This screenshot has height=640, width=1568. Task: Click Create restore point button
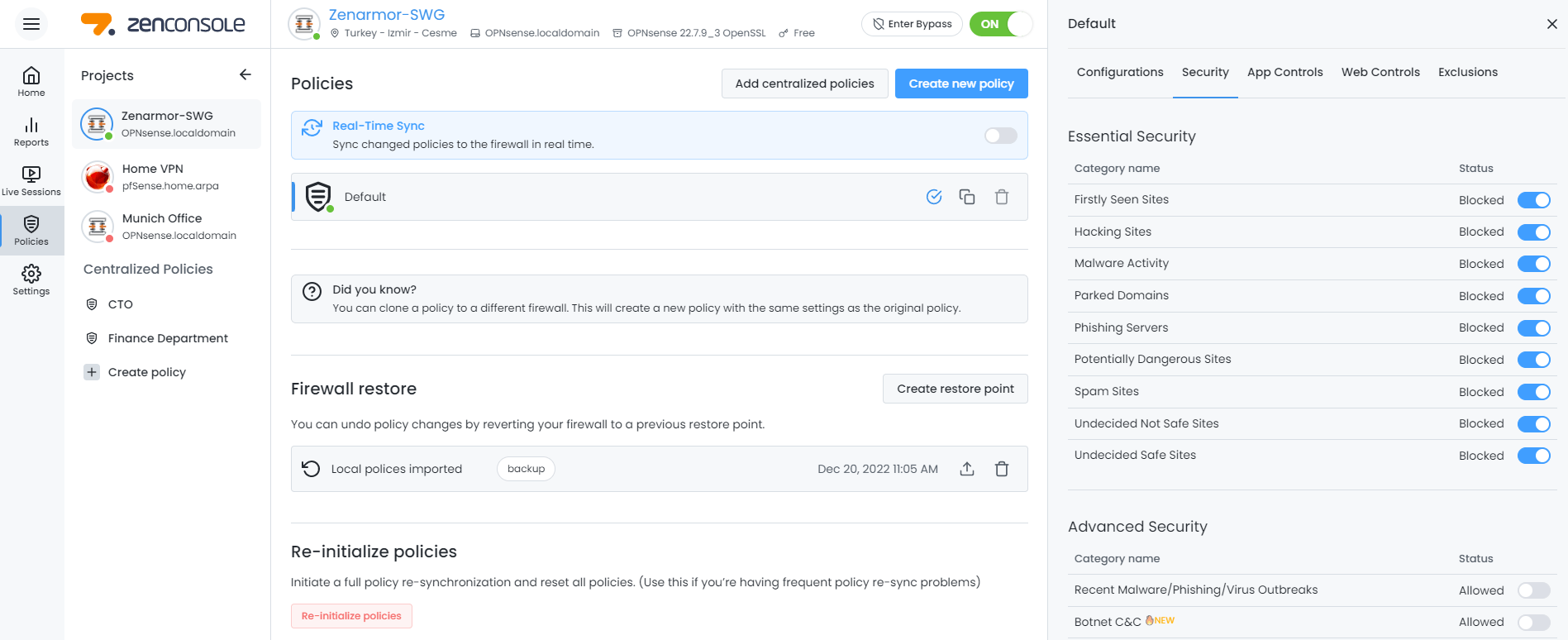[x=956, y=389]
